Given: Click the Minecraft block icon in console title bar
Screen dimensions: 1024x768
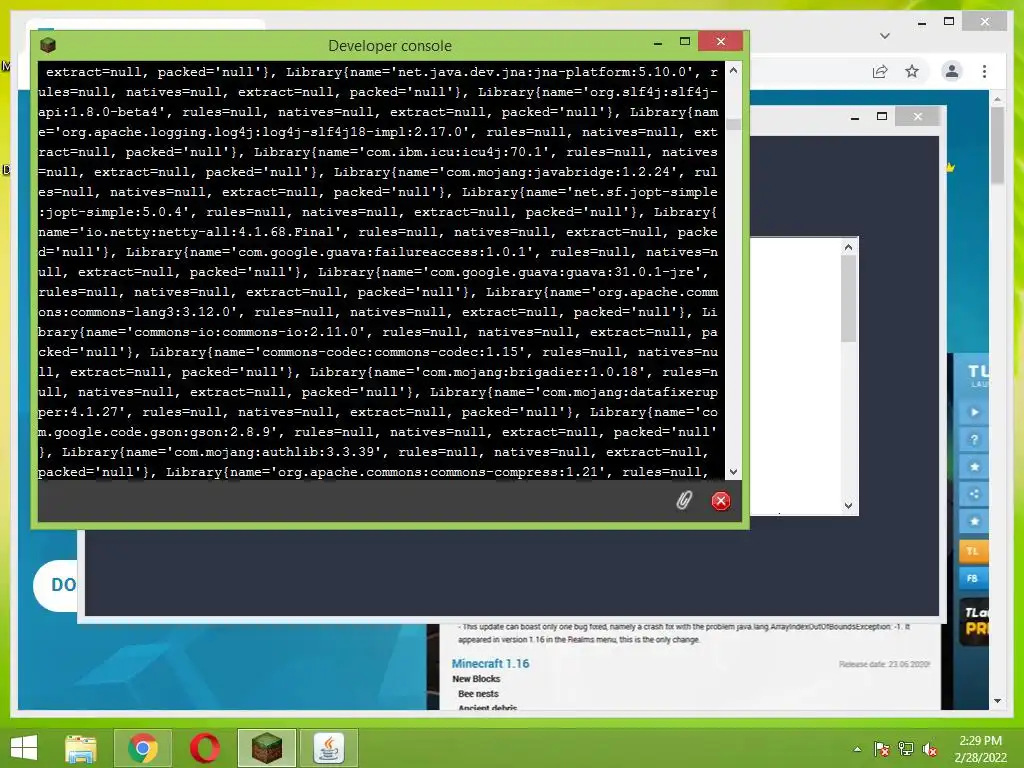Looking at the screenshot, I should (48, 45).
